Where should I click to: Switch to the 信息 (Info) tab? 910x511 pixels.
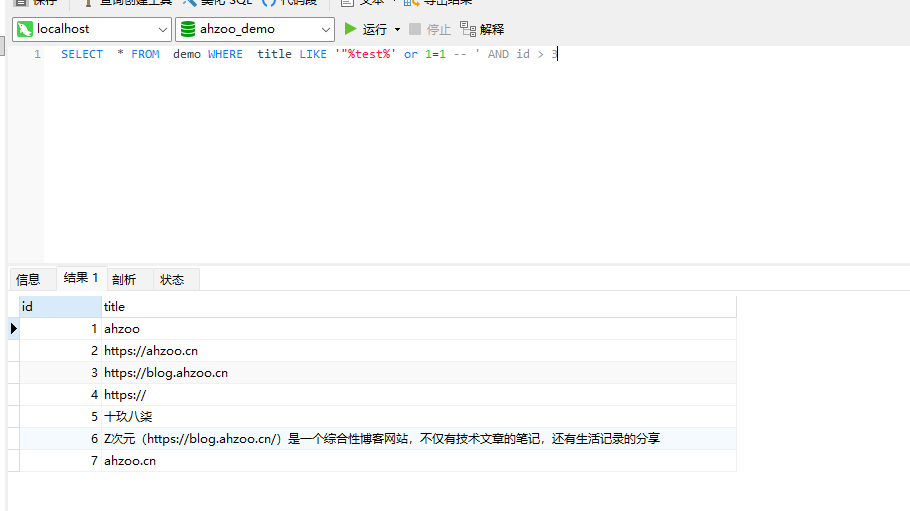click(28, 280)
